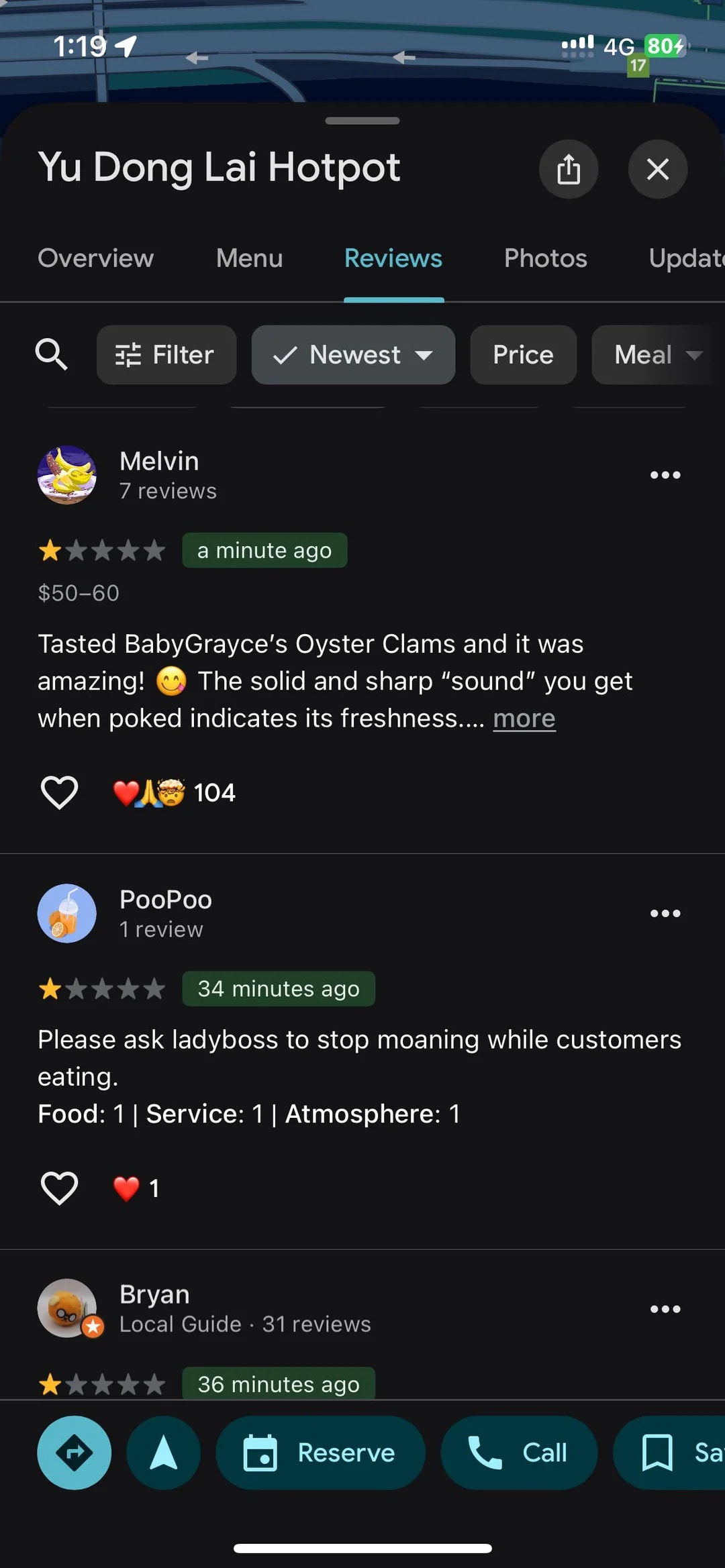This screenshot has height=1568, width=725.
Task: Toggle the Price filter chip
Action: point(523,354)
